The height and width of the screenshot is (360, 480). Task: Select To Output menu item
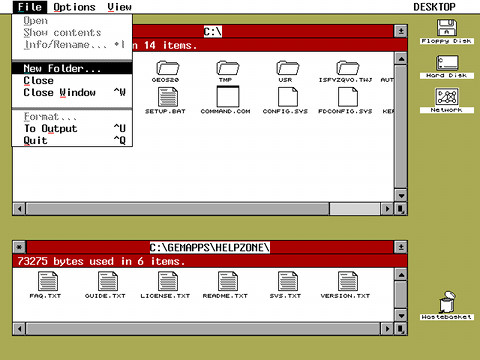pyautogui.click(x=72, y=128)
